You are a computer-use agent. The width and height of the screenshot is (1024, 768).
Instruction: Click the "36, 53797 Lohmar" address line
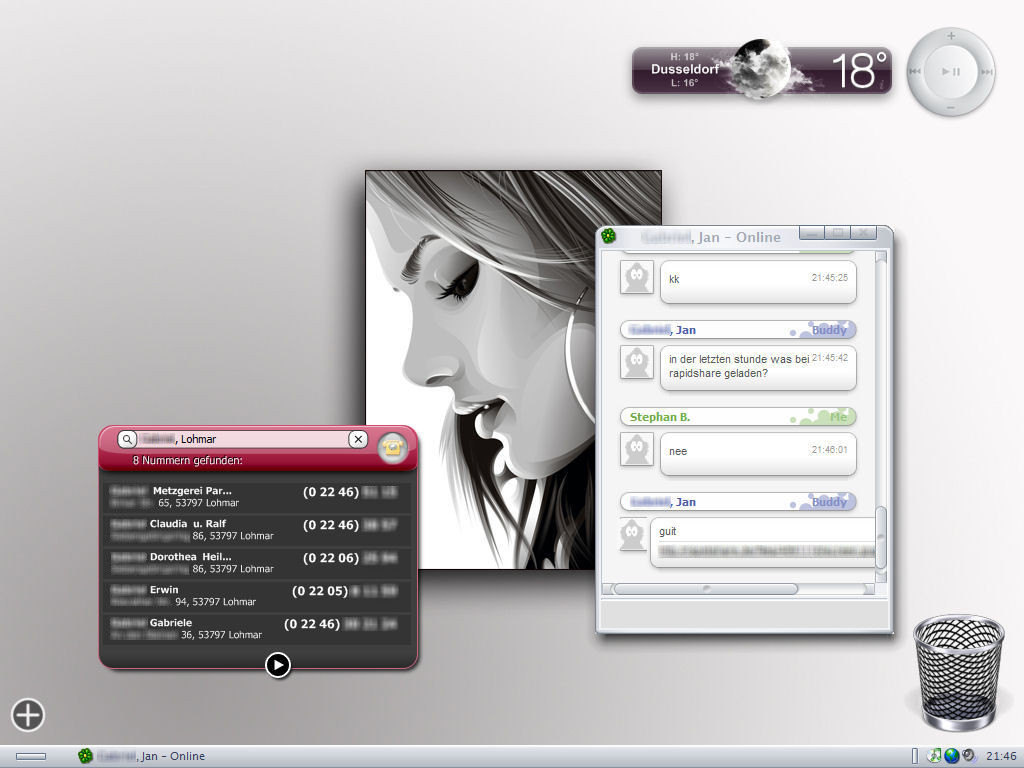tap(221, 635)
